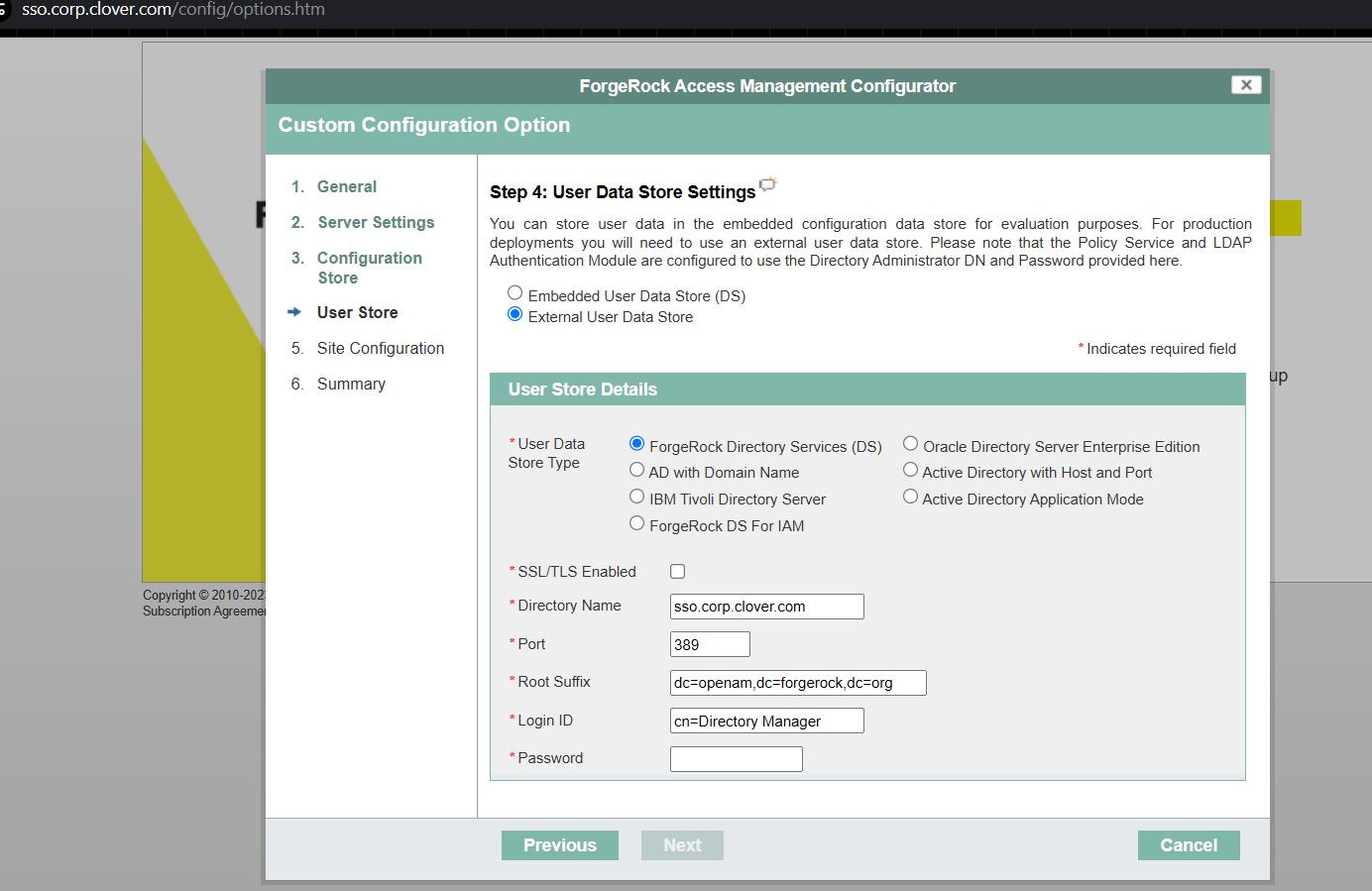Choose Oracle Directory Server Enterprise Edition

(910, 444)
